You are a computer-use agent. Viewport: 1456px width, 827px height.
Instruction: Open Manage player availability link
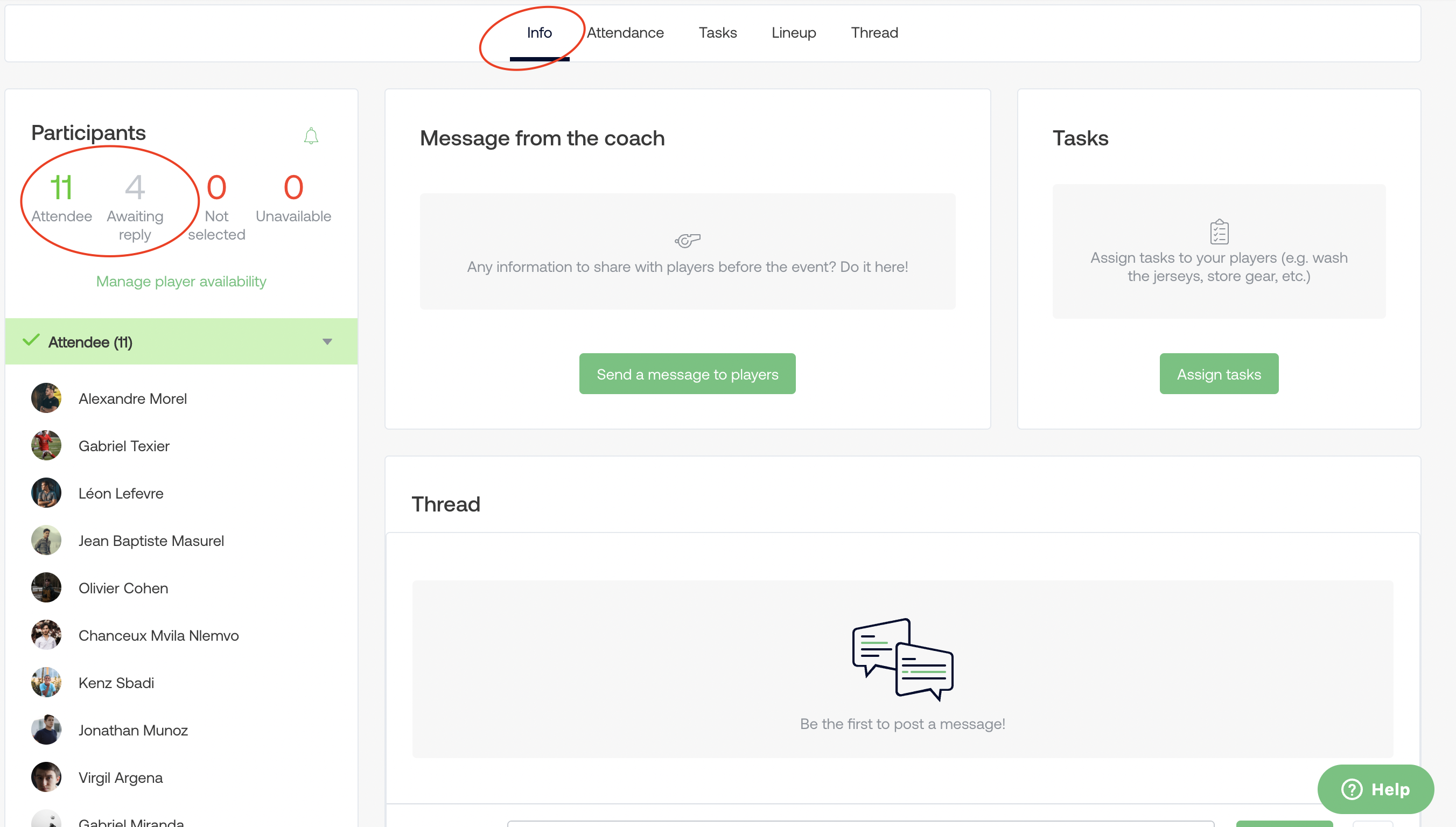[x=181, y=281]
